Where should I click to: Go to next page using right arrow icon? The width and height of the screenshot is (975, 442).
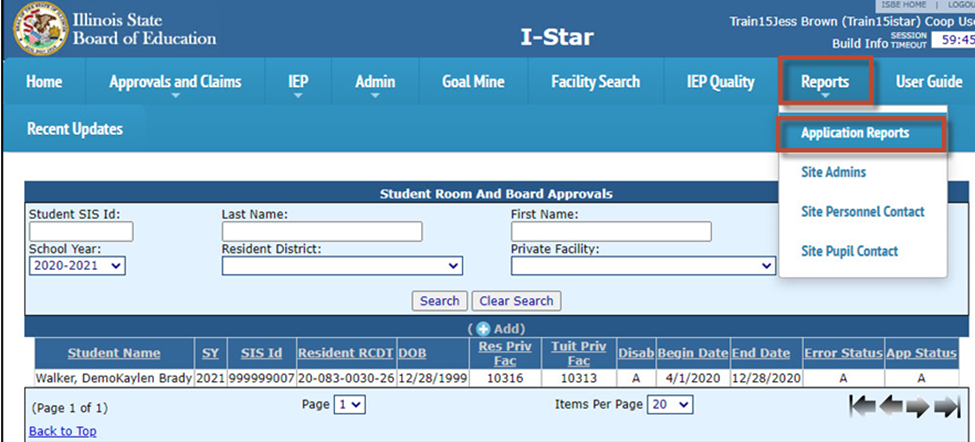tap(918, 407)
